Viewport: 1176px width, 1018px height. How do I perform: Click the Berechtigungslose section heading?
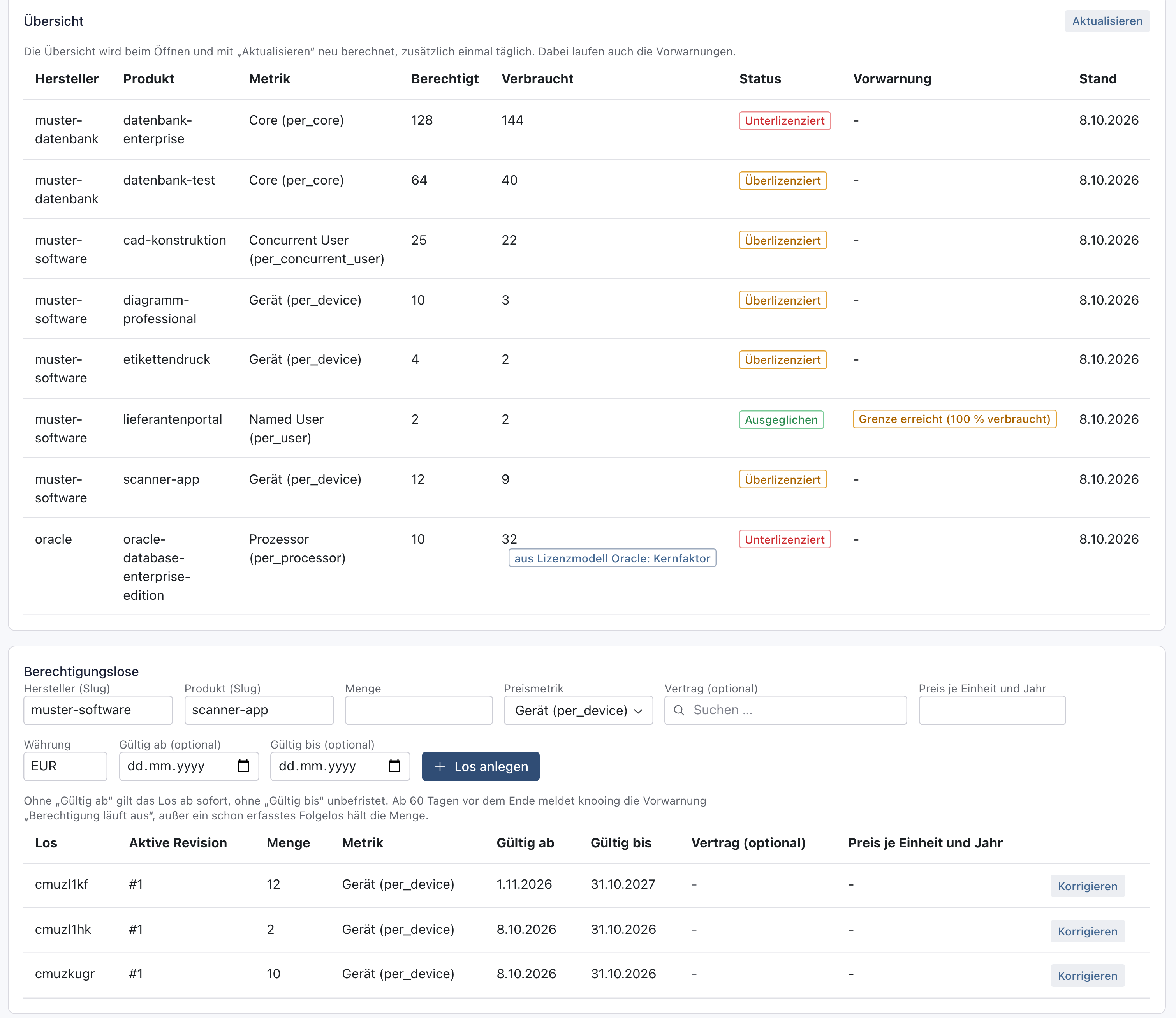[x=81, y=671]
